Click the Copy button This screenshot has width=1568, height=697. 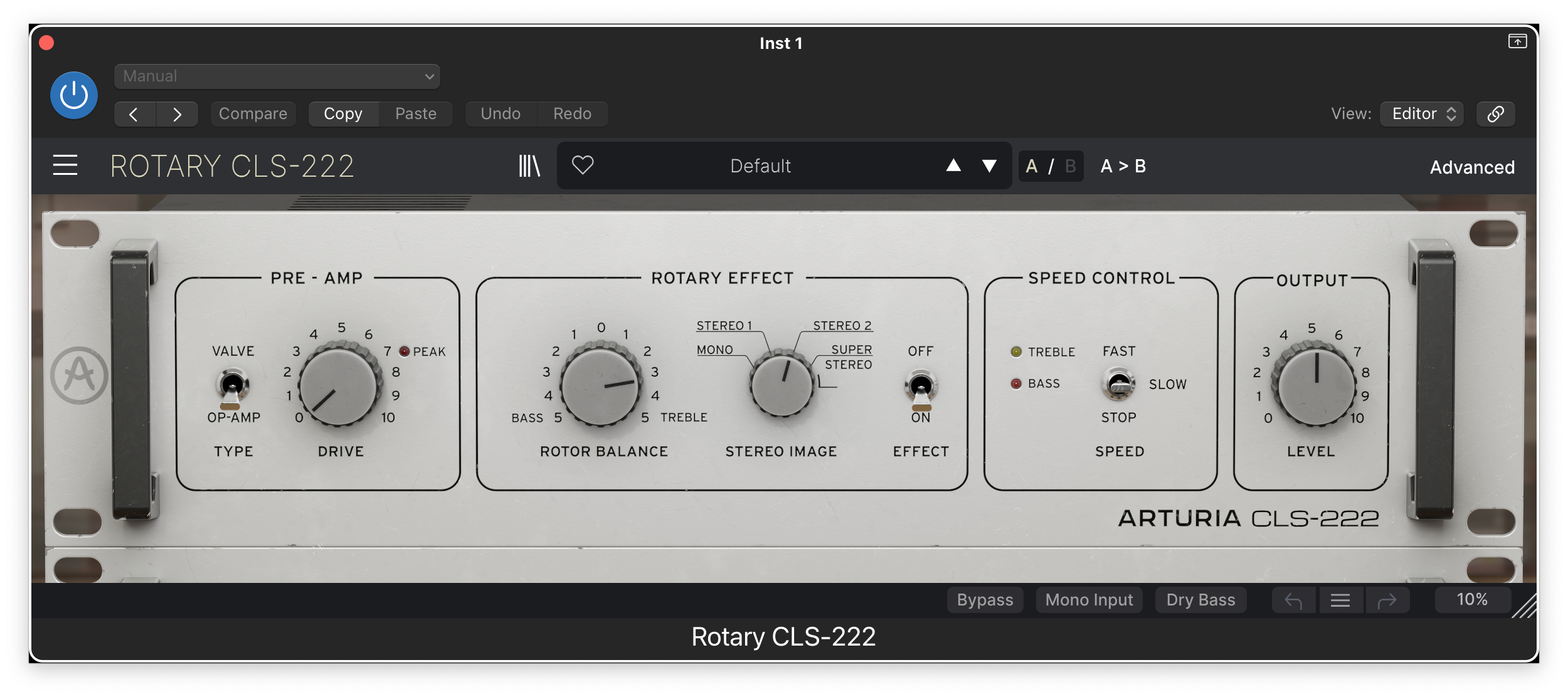(343, 114)
